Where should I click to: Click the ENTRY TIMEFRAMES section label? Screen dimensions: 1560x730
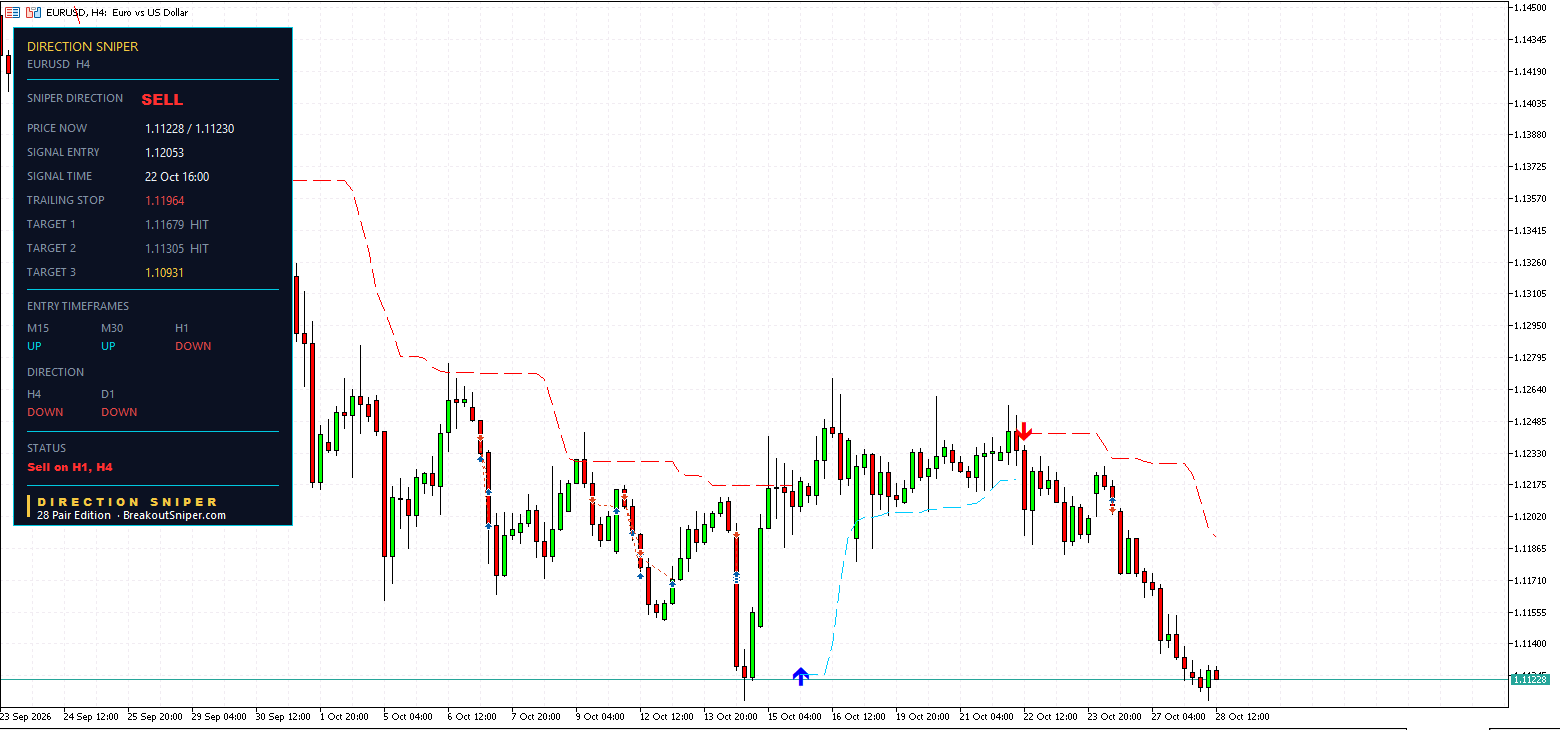click(x=78, y=306)
